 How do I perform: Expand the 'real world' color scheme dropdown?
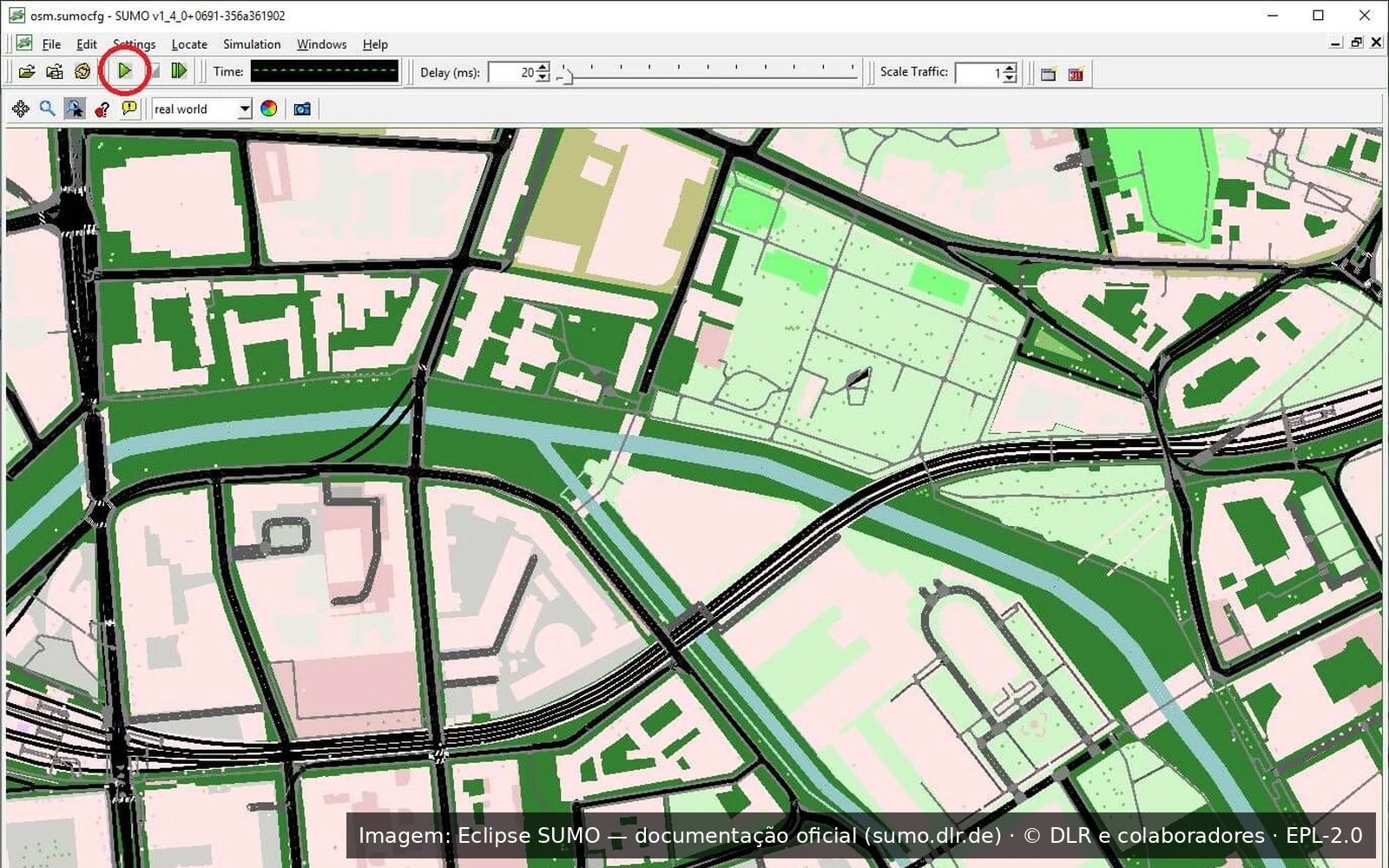coord(245,109)
